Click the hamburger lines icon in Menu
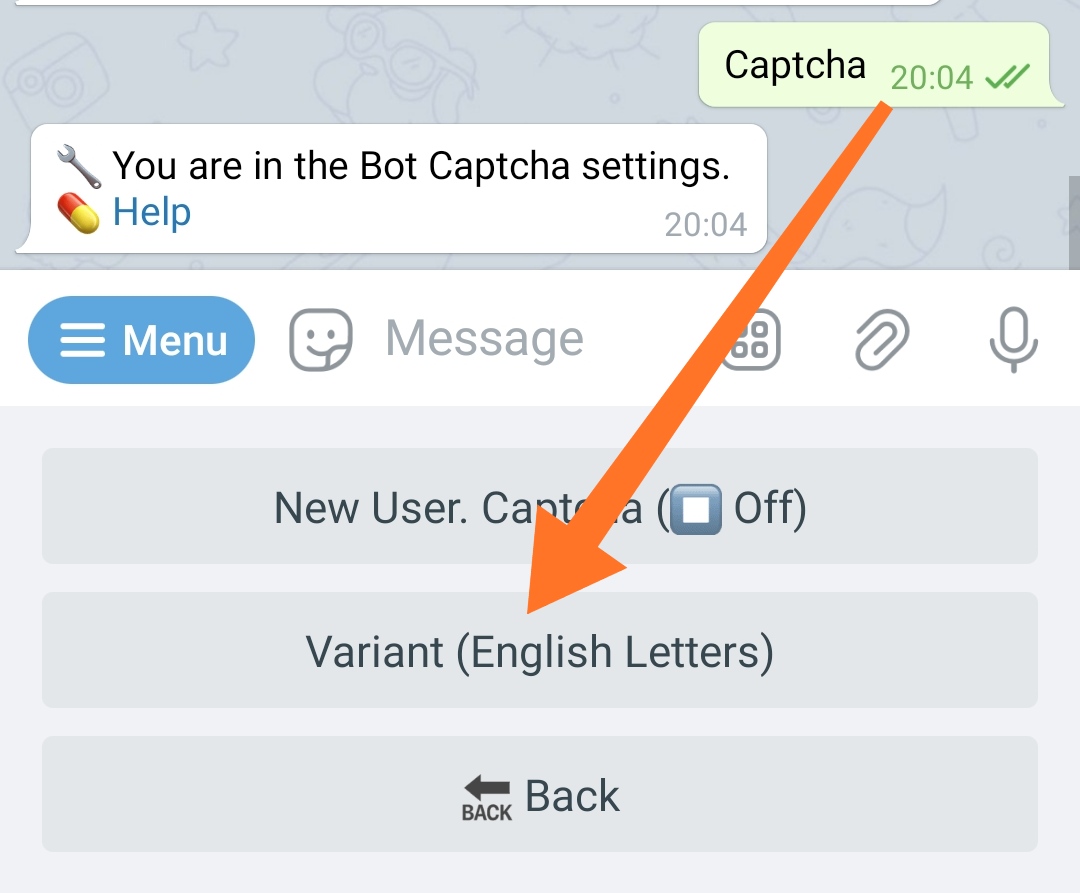Image resolution: width=1080 pixels, height=893 pixels. (82, 342)
